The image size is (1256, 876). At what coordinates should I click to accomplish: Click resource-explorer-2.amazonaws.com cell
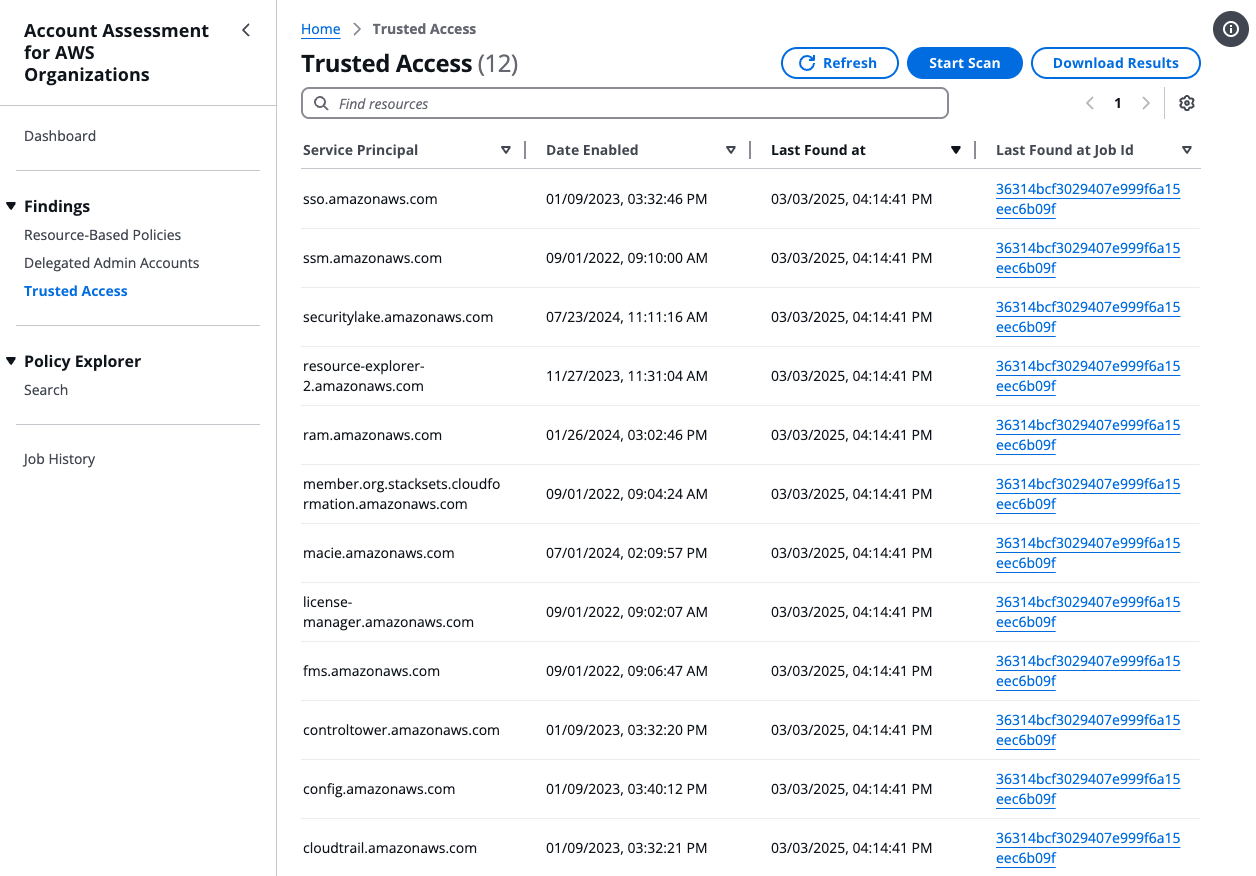point(364,376)
